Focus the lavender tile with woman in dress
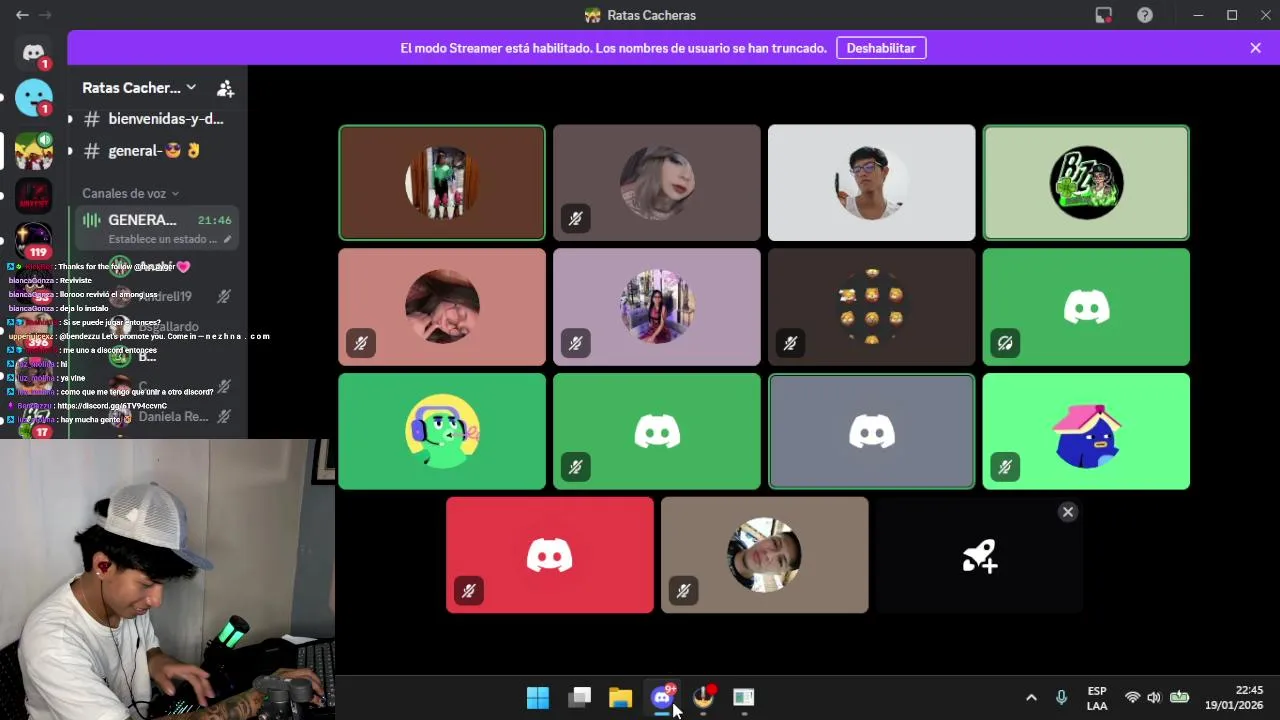The image size is (1280, 720). [x=657, y=307]
